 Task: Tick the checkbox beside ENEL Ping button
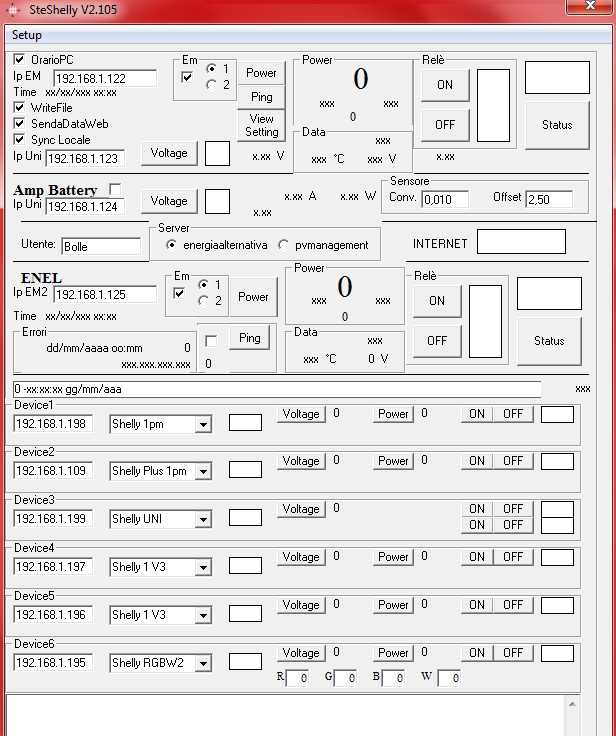pos(211,341)
